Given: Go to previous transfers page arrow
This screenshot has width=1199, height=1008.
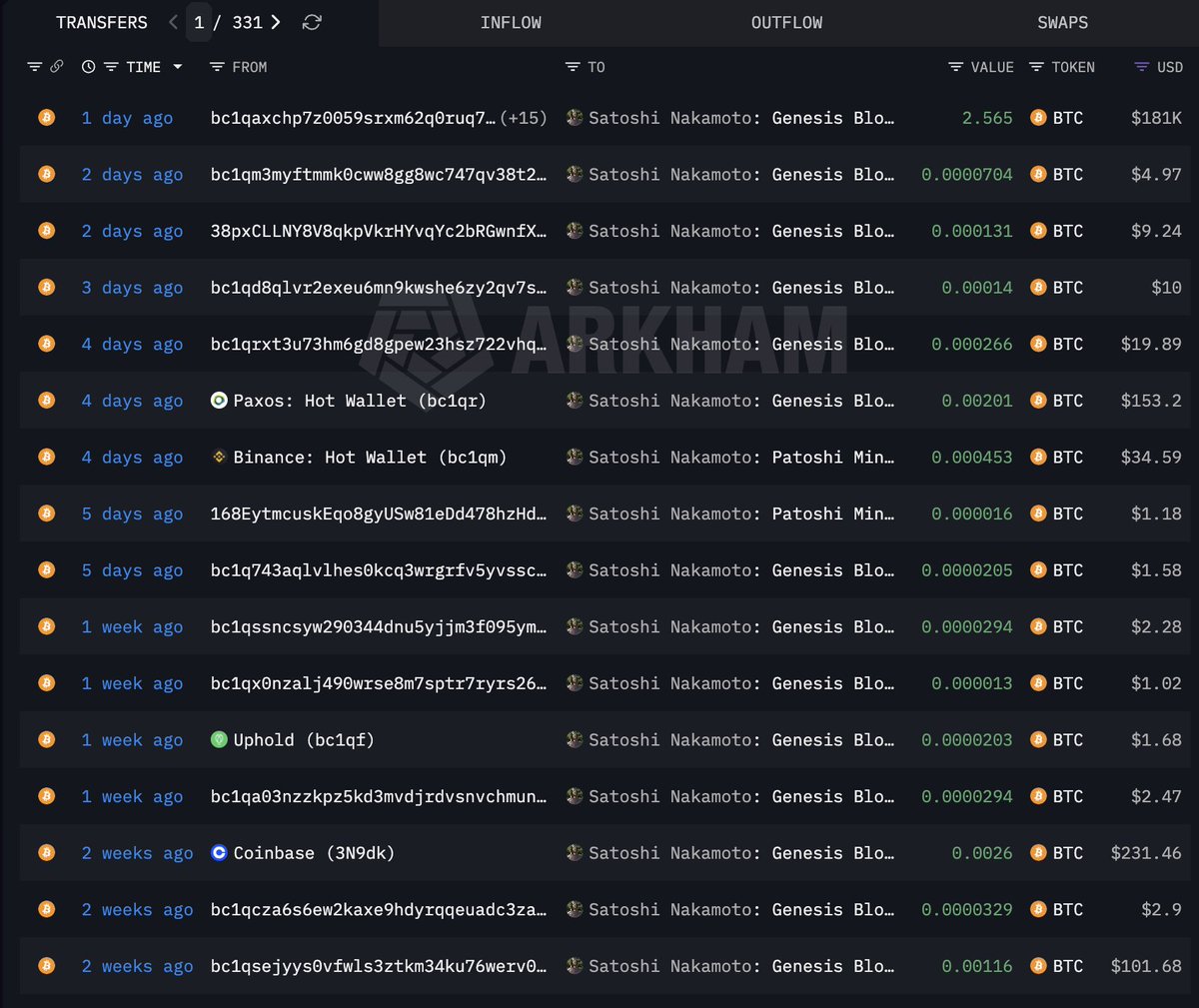Looking at the screenshot, I should click(x=173, y=22).
